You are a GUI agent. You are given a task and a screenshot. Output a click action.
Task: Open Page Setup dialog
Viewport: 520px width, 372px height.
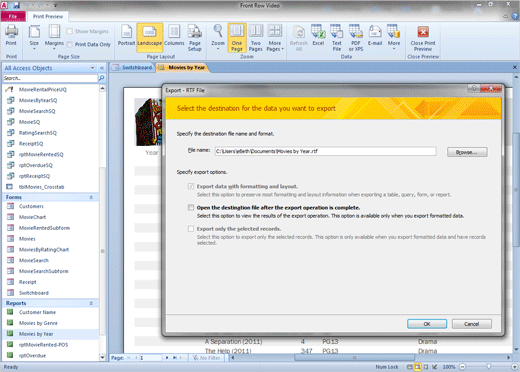click(195, 38)
